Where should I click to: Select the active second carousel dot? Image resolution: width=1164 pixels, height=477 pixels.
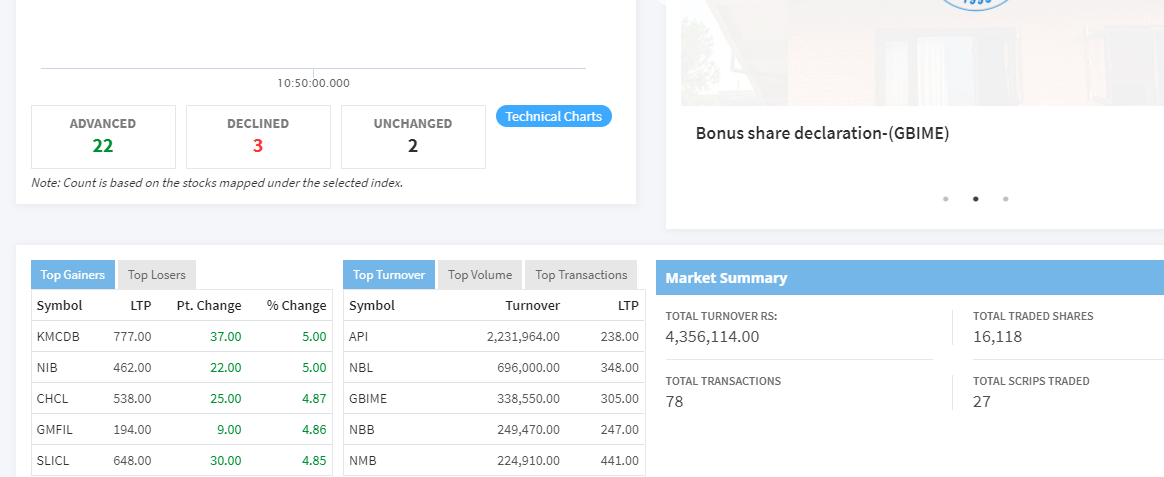point(975,199)
